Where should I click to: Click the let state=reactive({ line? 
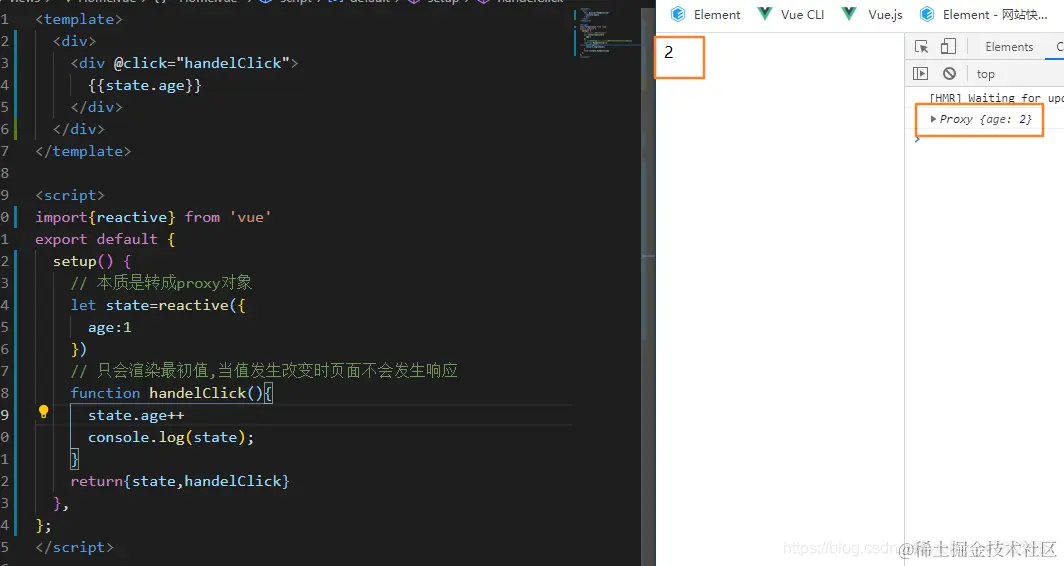[158, 305]
